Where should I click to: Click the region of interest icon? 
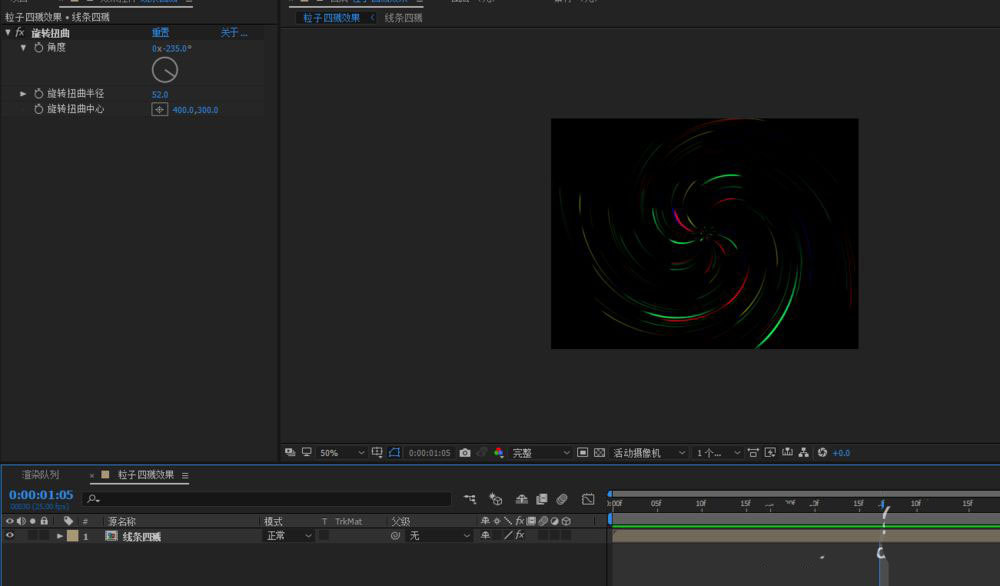click(x=583, y=453)
